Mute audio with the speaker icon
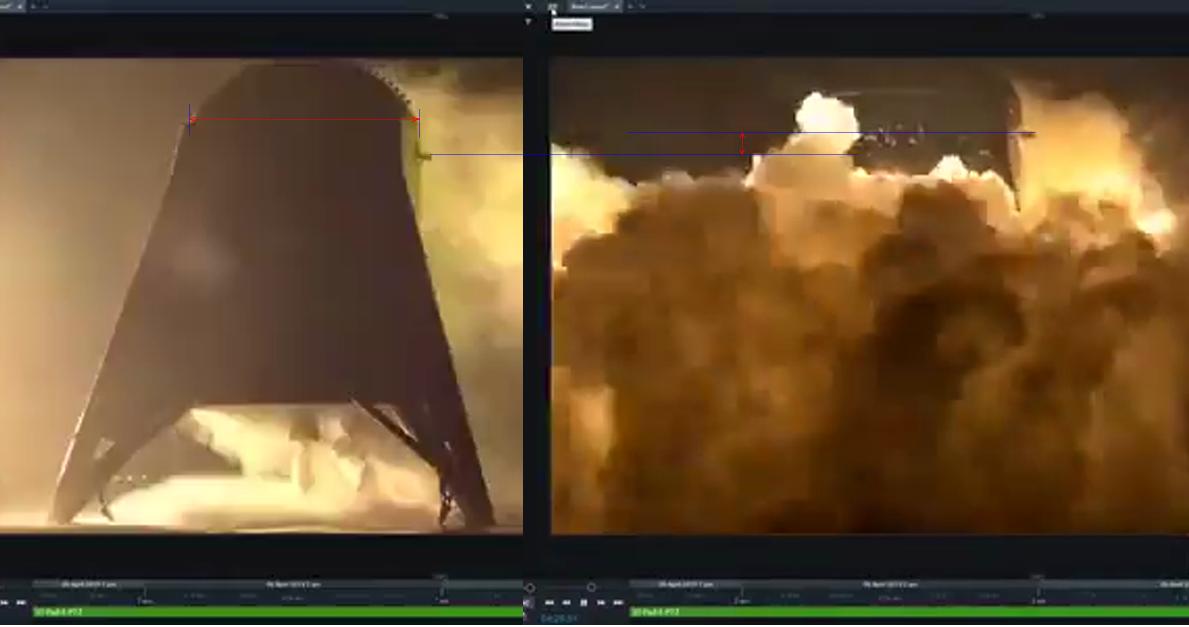This screenshot has height=627, width=1189. [528, 603]
